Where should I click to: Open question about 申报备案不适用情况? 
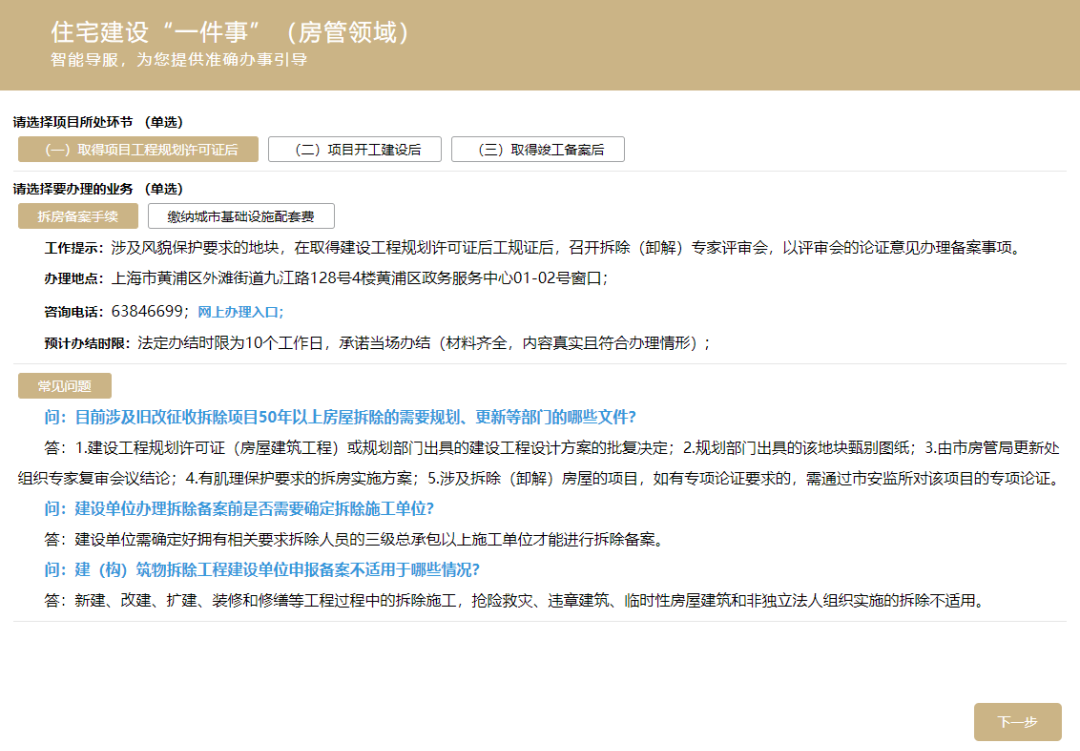pos(262,570)
